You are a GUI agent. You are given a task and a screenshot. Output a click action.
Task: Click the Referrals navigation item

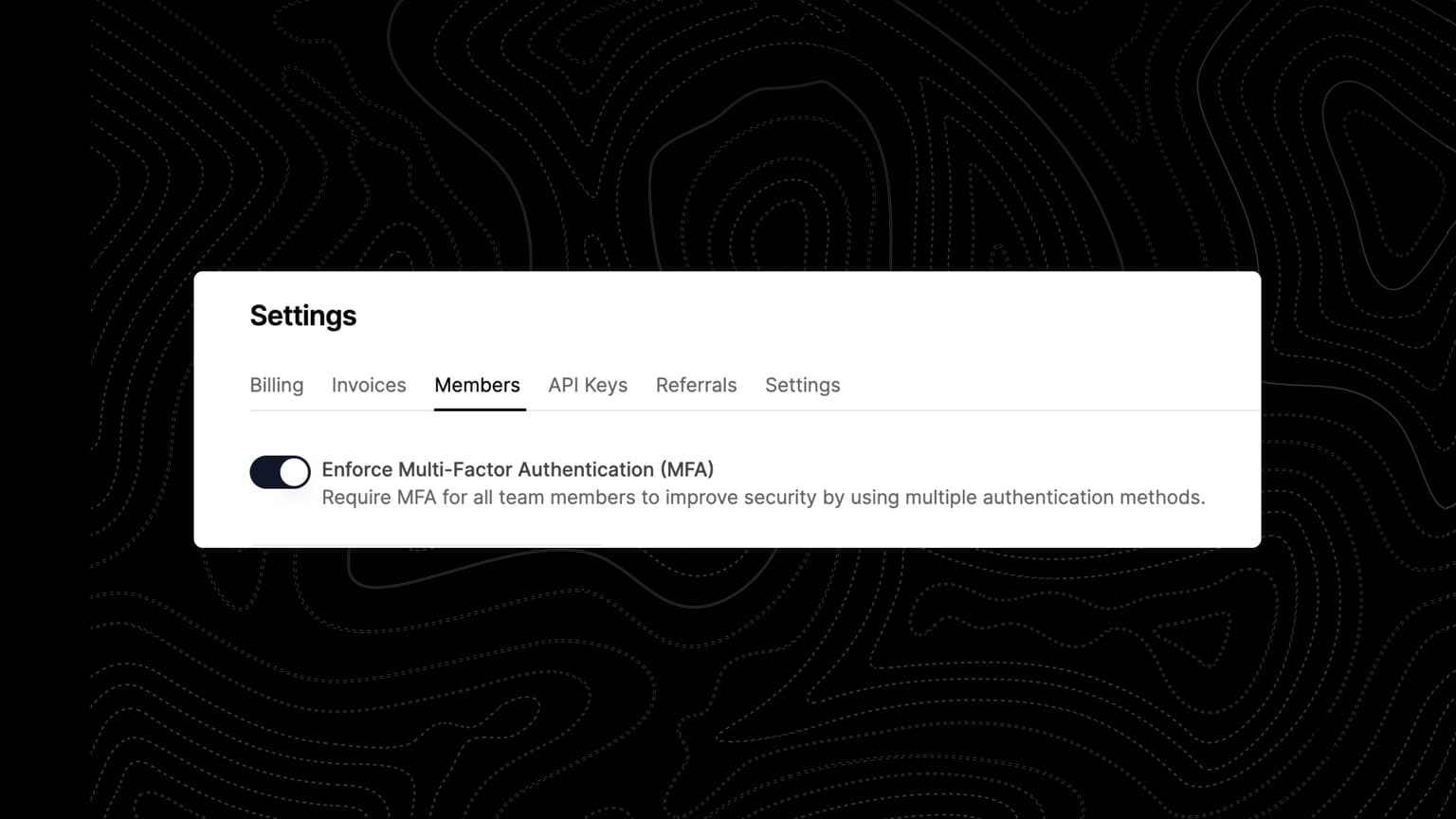(696, 385)
